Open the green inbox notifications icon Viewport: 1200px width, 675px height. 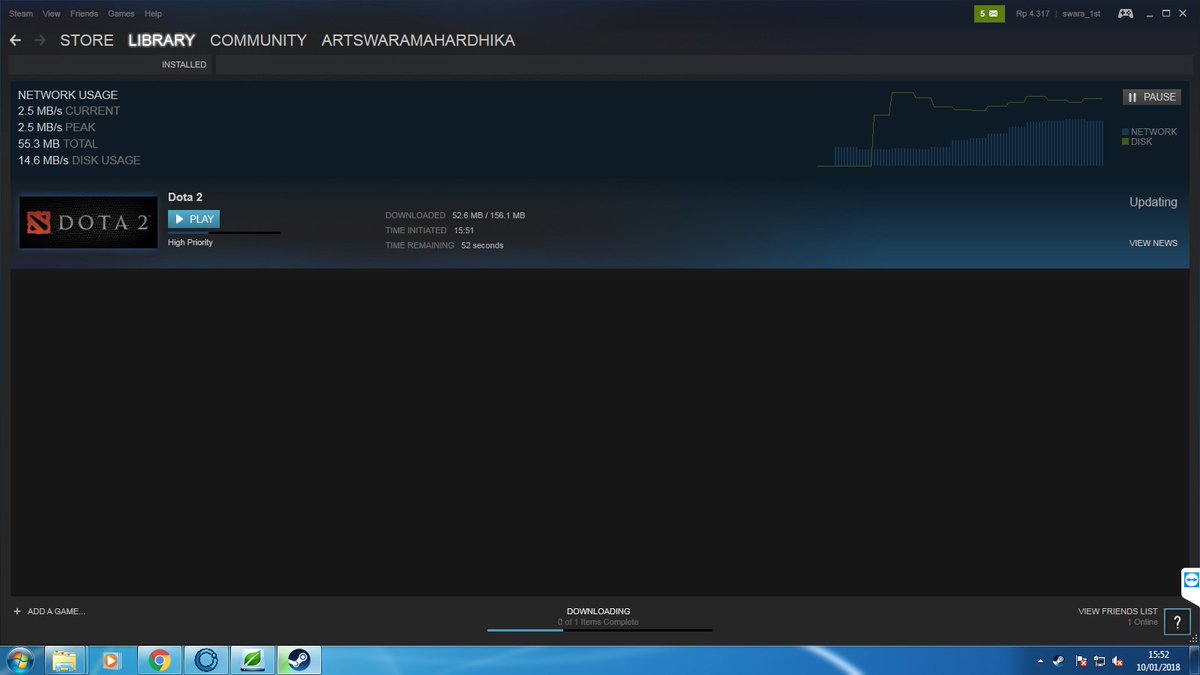(989, 13)
